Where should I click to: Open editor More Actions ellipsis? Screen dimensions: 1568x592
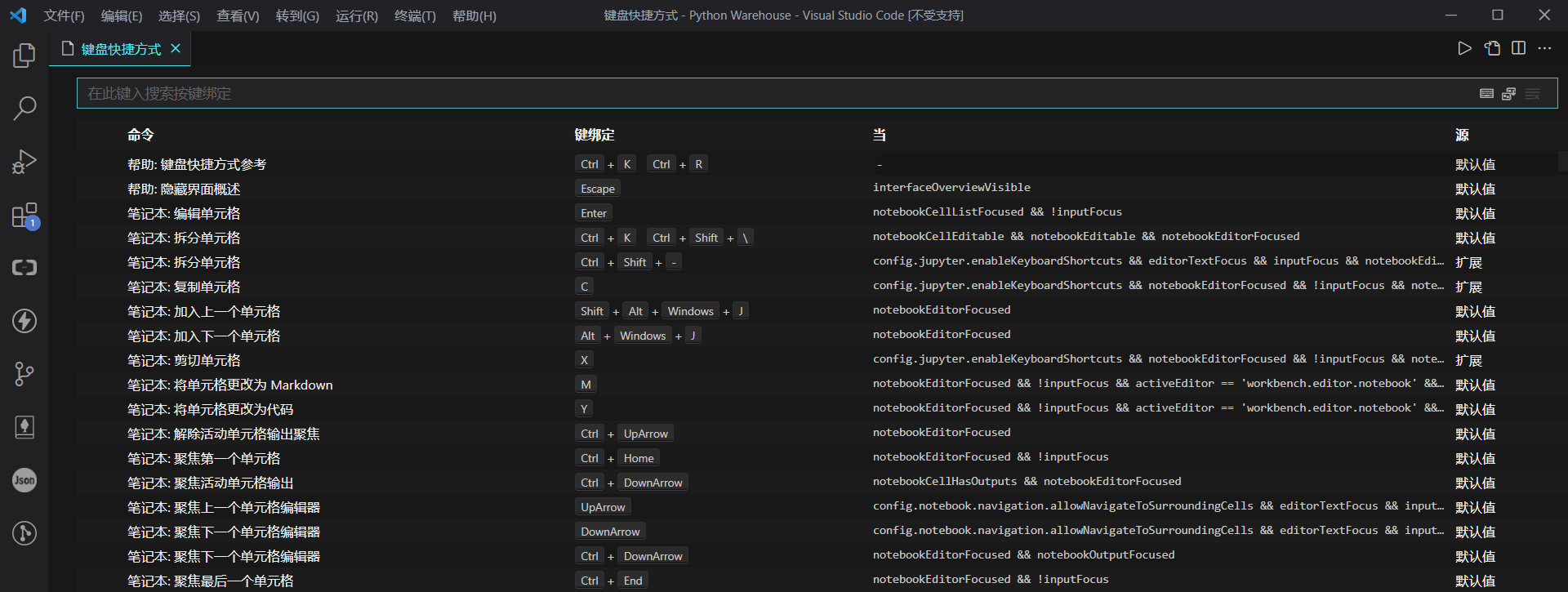pyautogui.click(x=1544, y=49)
